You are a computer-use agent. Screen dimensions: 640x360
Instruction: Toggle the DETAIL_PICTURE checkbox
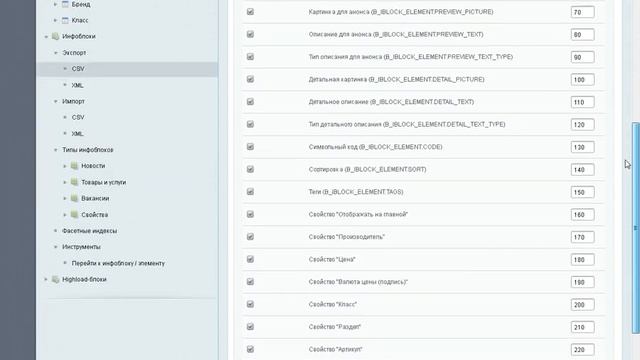[250, 79]
